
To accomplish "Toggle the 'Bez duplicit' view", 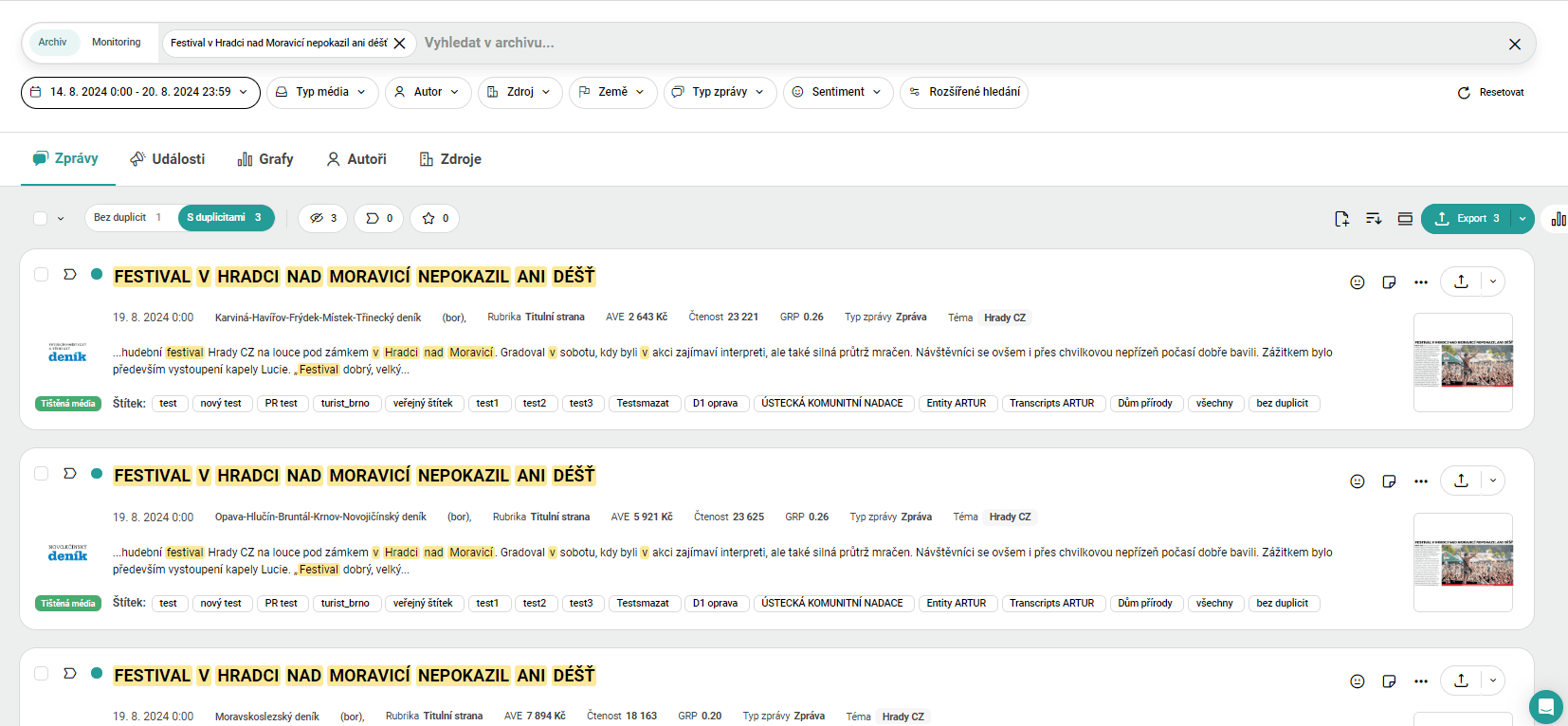I will tap(129, 218).
